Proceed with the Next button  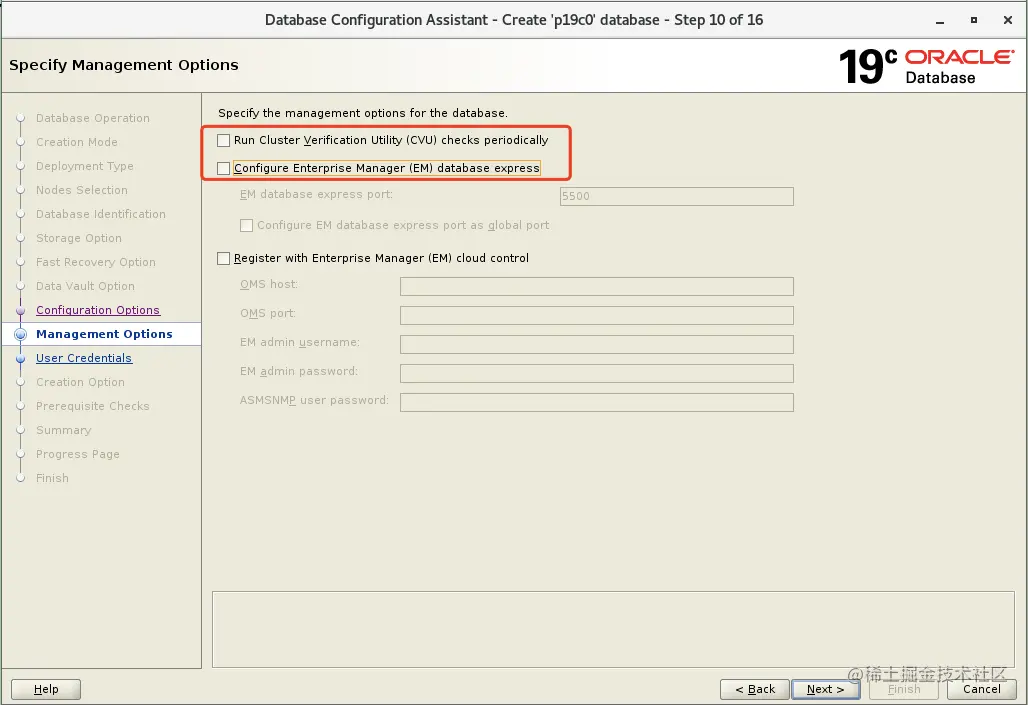tap(825, 689)
